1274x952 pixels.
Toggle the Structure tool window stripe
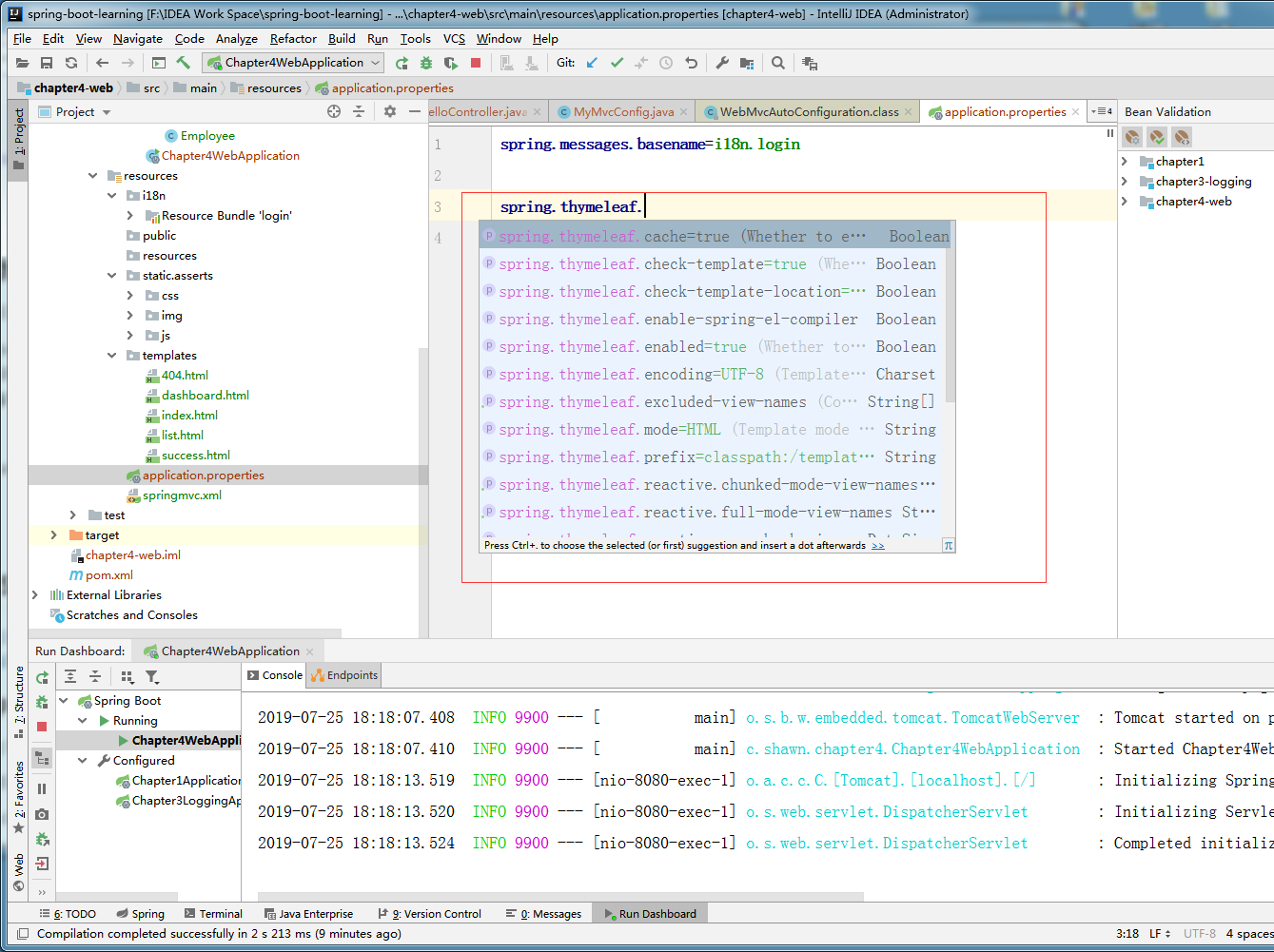tap(18, 700)
